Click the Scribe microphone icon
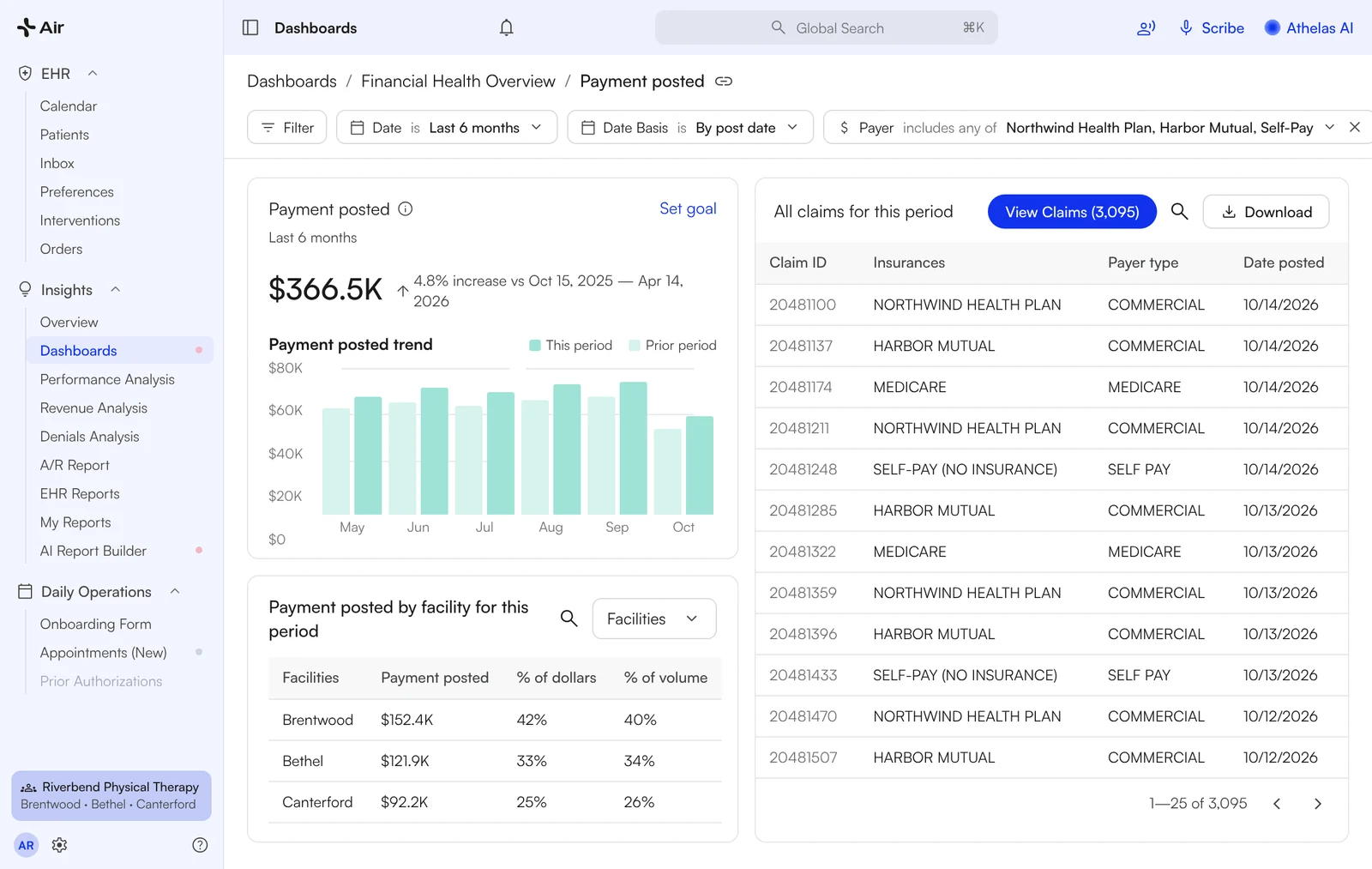The width and height of the screenshot is (1372, 869). 1186,27
